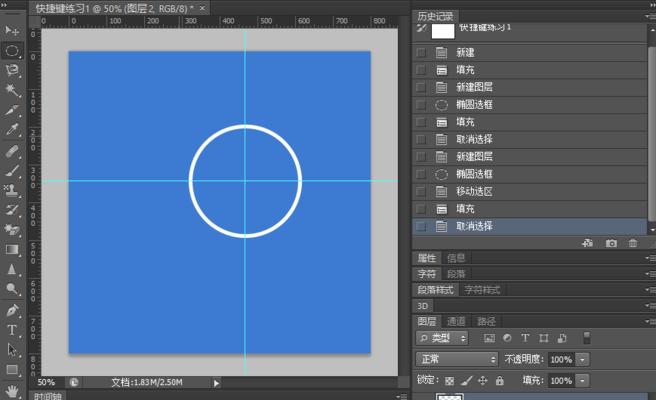This screenshot has width=656, height=400.
Task: Select the 新建 history state
Action: point(530,52)
